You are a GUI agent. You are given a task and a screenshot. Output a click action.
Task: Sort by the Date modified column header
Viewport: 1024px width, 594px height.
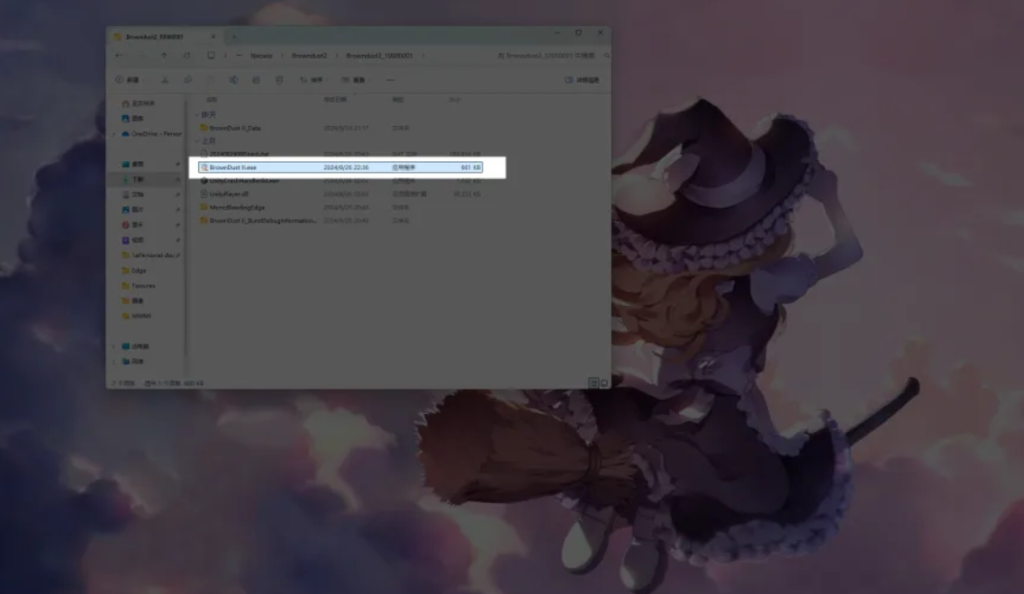[x=335, y=100]
